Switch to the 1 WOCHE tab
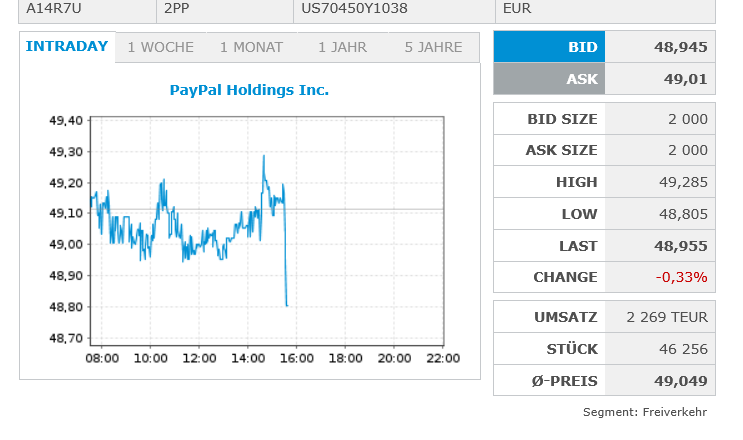The width and height of the screenshot is (743, 440). pyautogui.click(x=161, y=47)
